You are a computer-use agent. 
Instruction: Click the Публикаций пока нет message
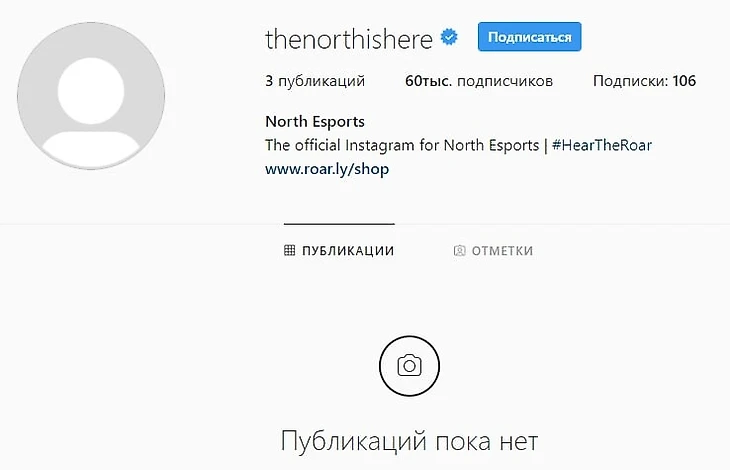click(409, 441)
